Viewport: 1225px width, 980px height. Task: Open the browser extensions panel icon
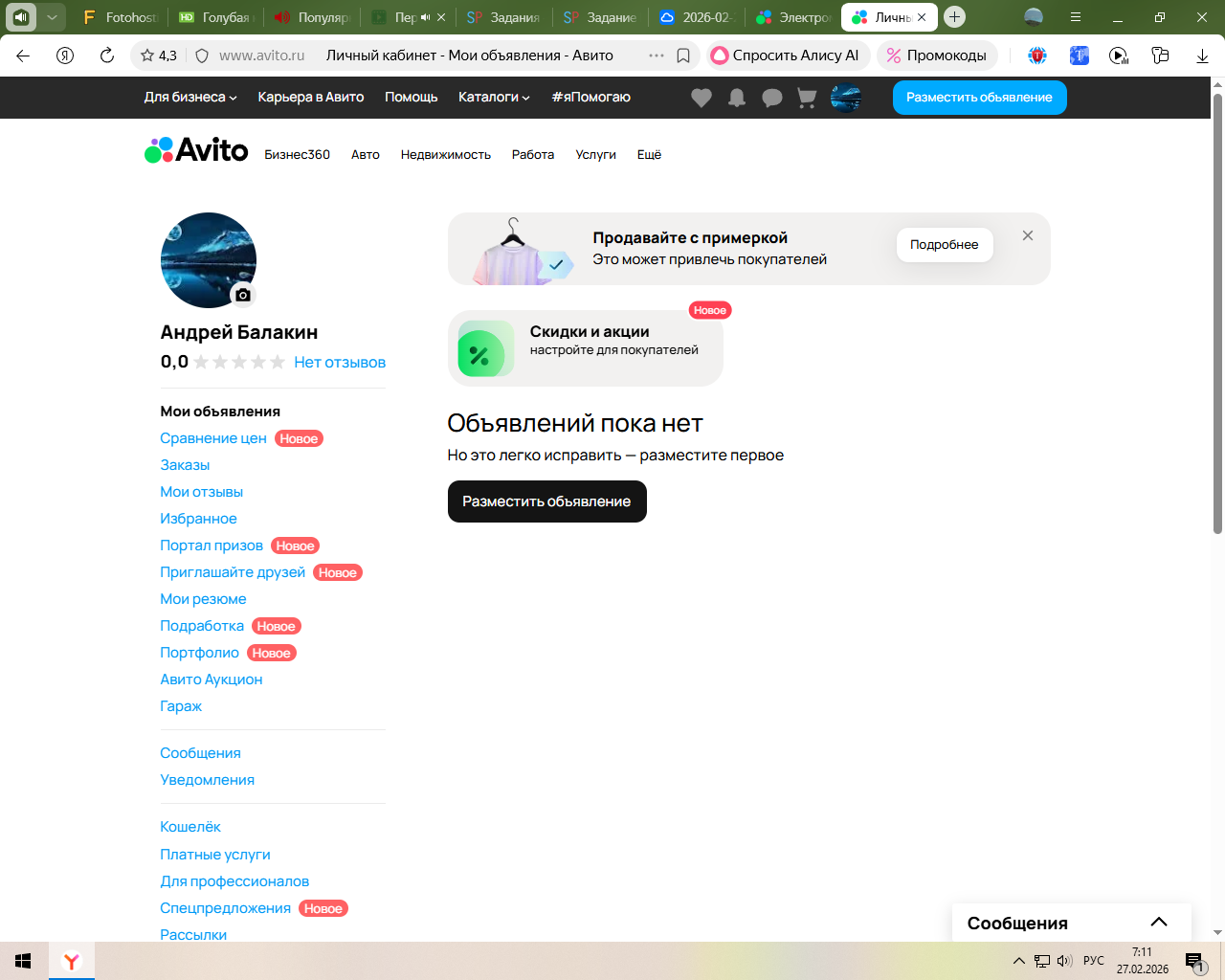(x=1161, y=56)
